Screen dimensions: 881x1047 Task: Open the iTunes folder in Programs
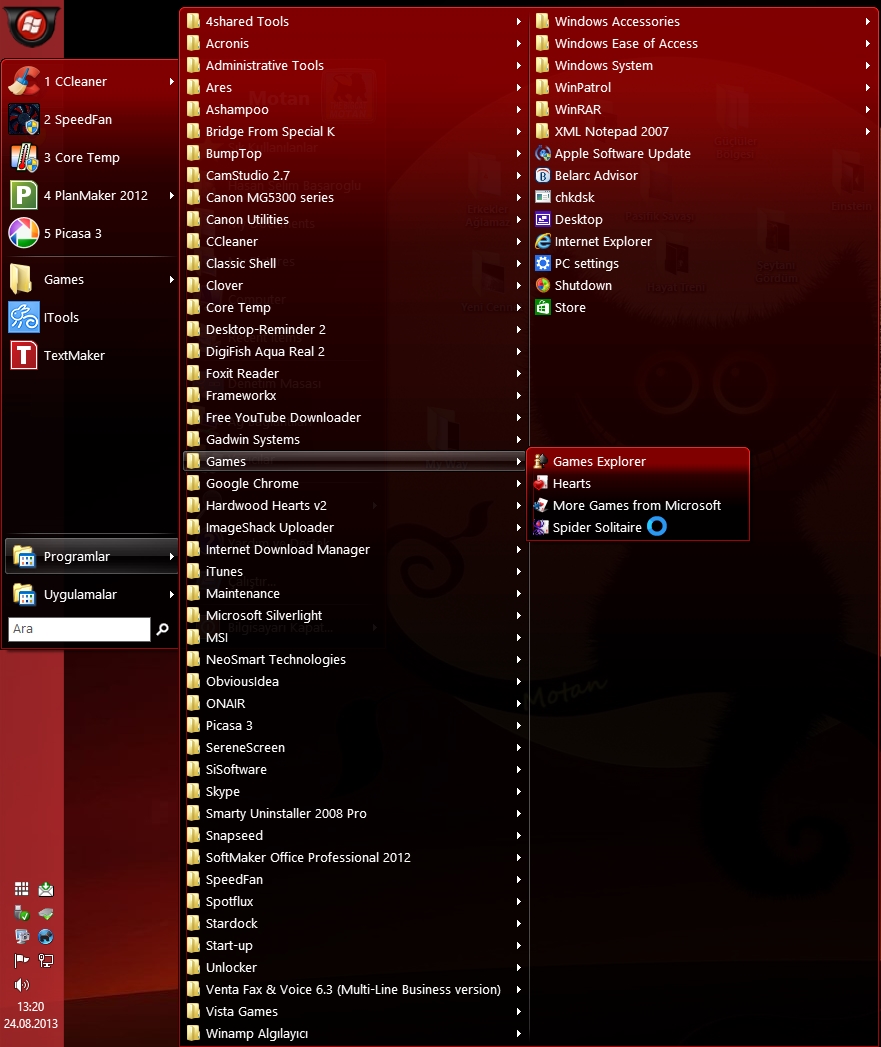pyautogui.click(x=355, y=572)
